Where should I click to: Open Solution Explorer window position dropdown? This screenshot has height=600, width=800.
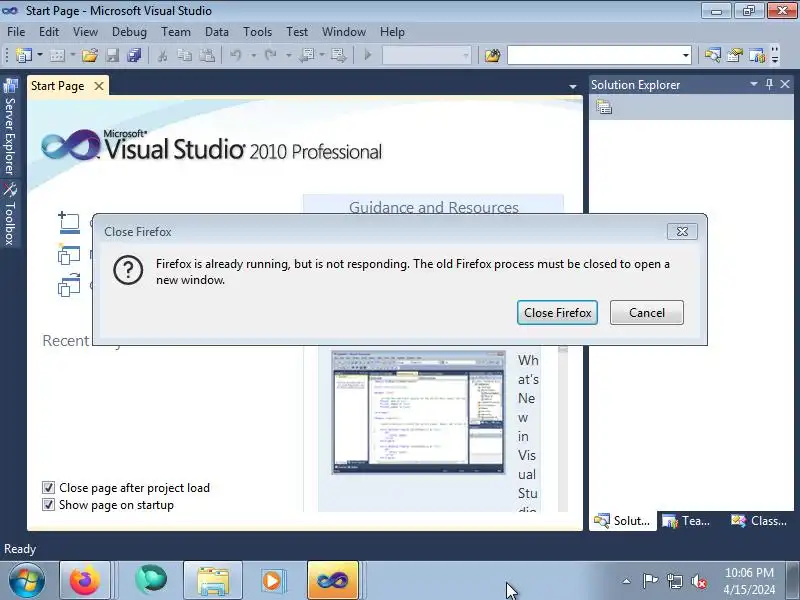(754, 84)
